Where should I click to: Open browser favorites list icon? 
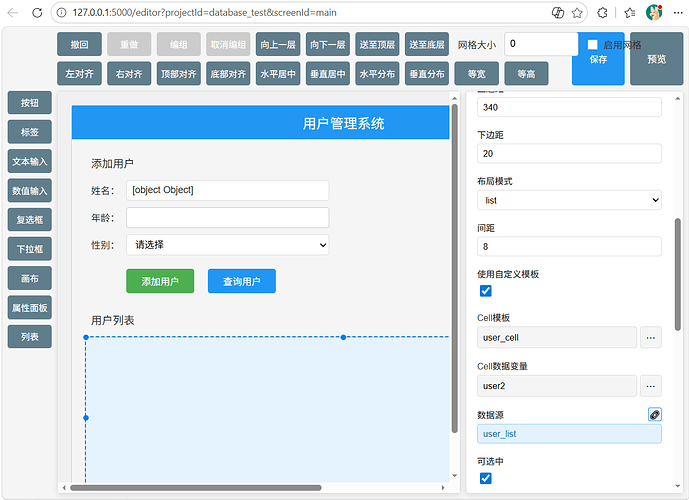point(630,13)
